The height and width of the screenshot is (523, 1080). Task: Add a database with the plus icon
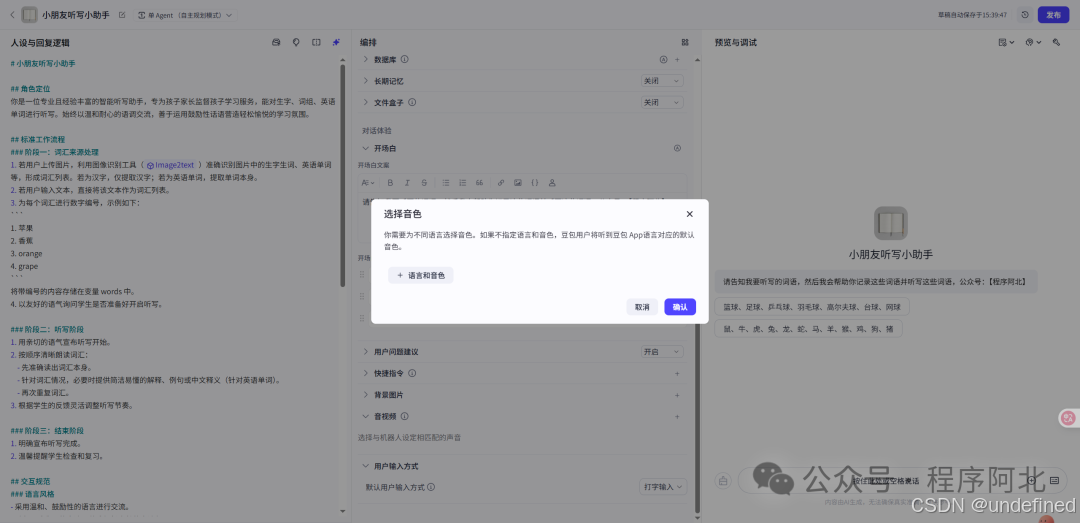click(677, 60)
